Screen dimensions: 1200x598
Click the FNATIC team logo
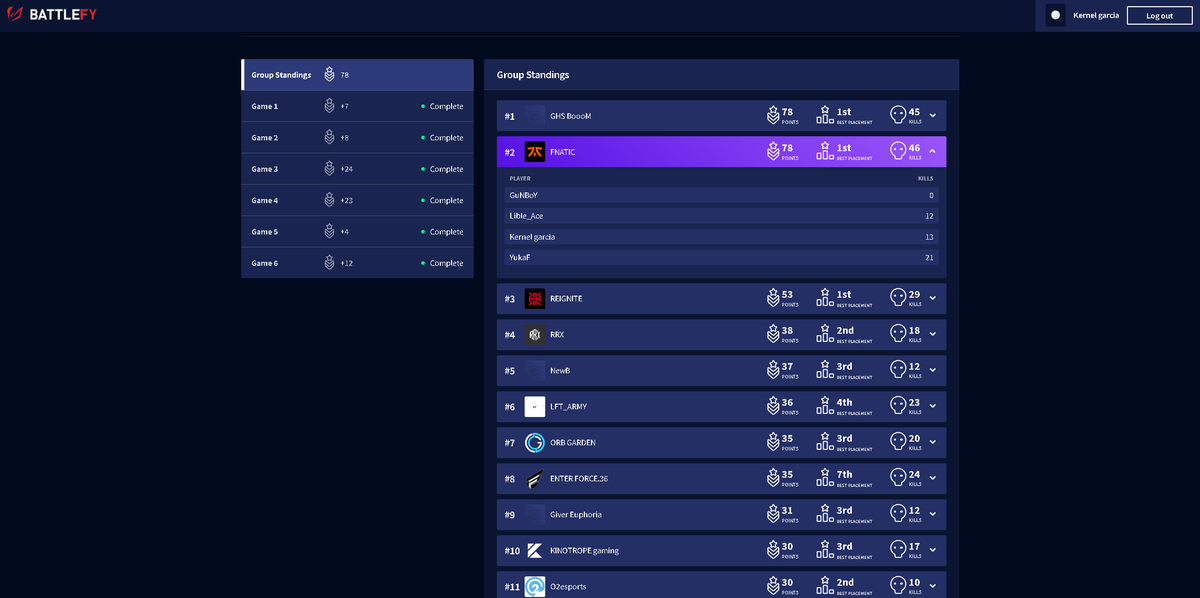pos(534,152)
